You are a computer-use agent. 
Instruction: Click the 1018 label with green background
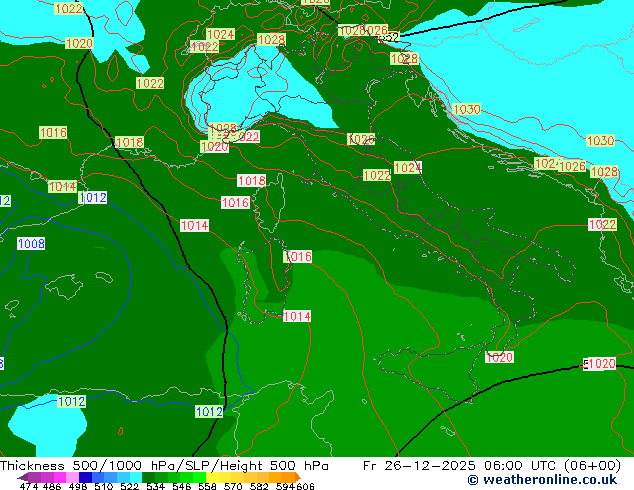[129, 142]
